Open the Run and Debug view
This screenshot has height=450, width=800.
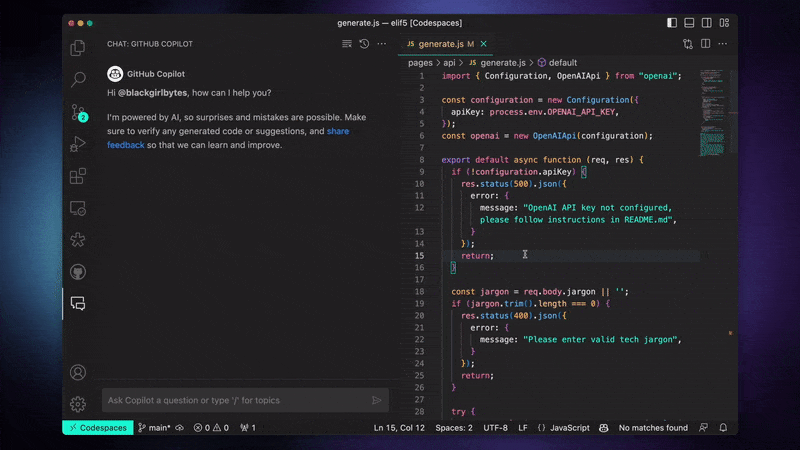(x=78, y=144)
